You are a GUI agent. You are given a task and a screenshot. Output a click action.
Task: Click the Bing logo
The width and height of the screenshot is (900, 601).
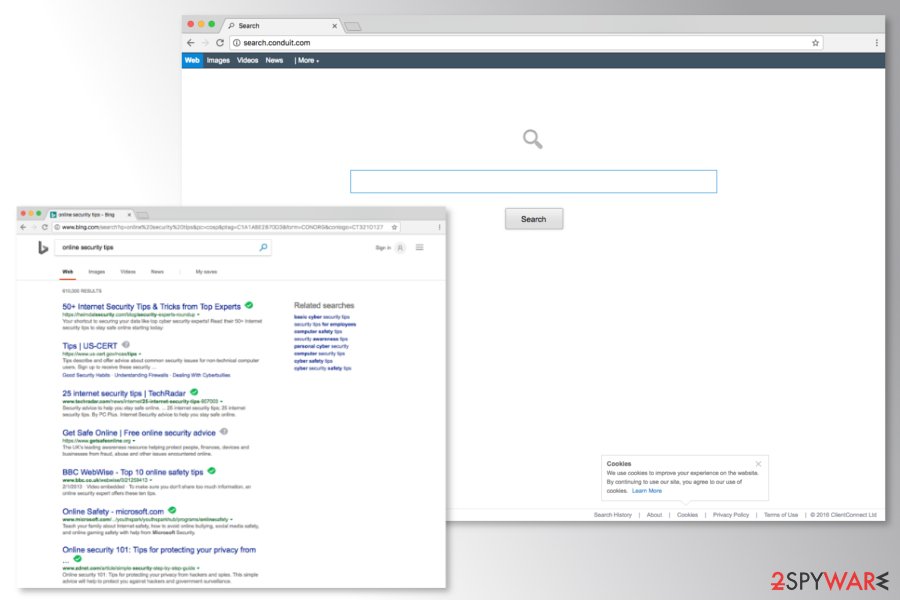click(42, 247)
